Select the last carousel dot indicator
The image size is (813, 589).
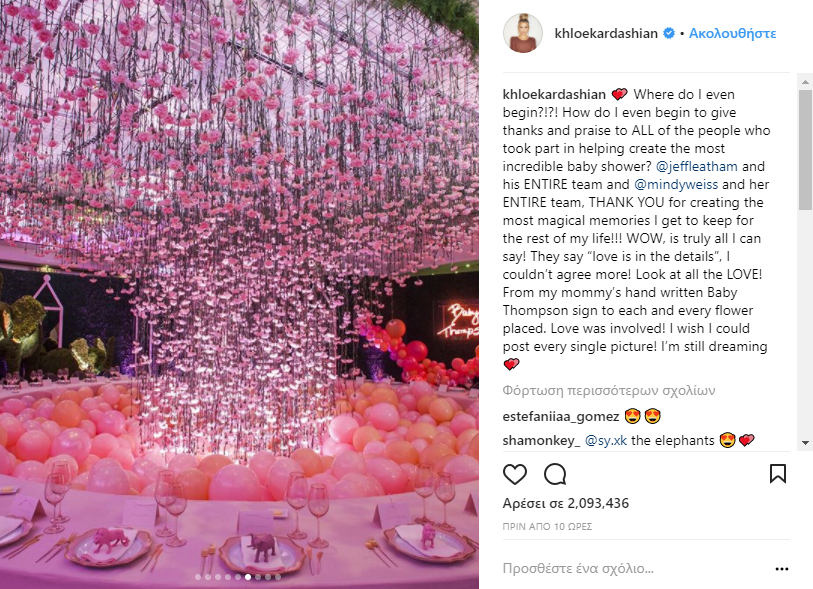[x=278, y=577]
